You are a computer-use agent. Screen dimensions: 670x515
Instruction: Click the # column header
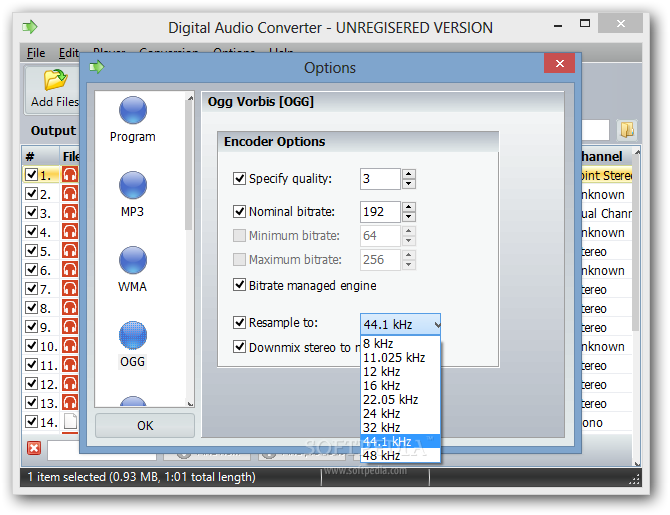[x=41, y=156]
